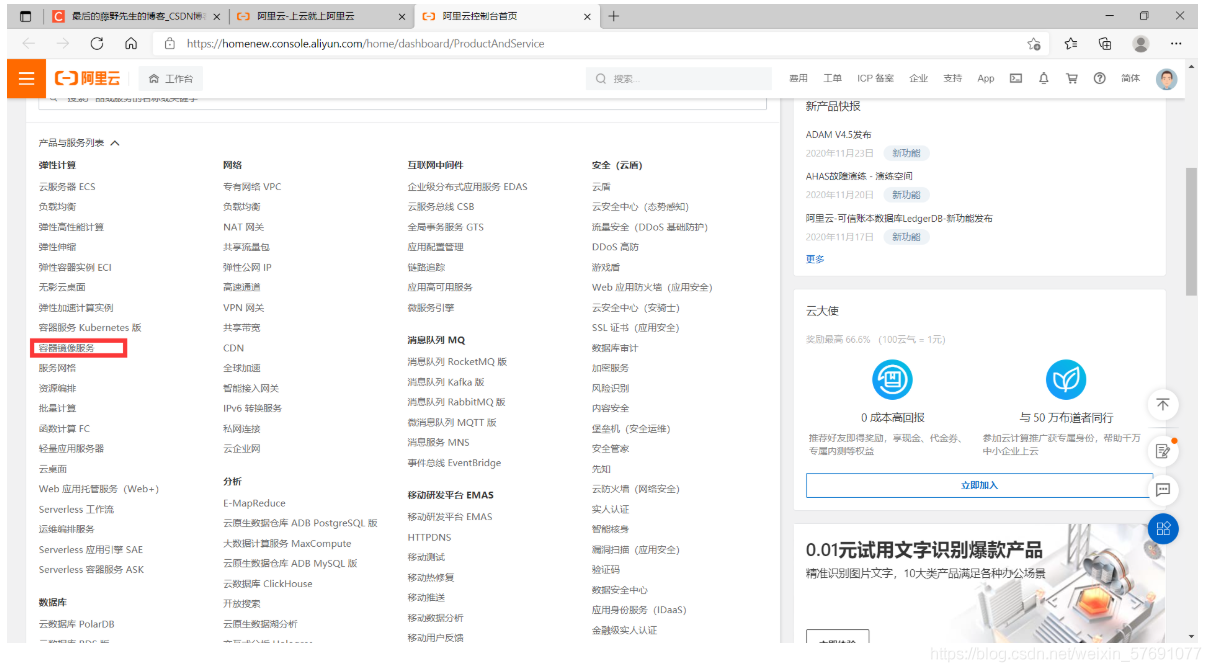Open SSL 证书 (应用安全)

pyautogui.click(x=635, y=328)
